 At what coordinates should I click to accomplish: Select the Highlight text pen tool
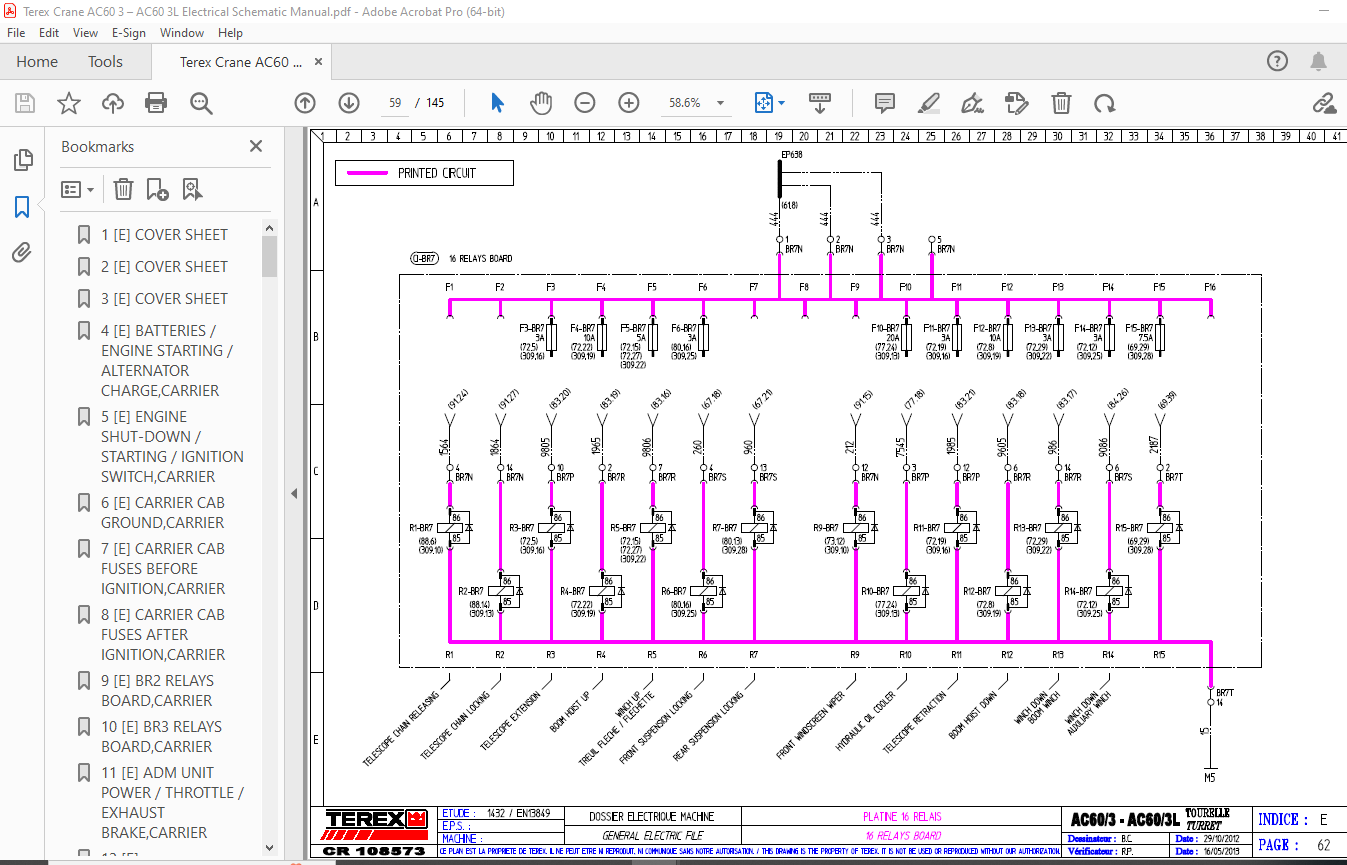tap(929, 102)
